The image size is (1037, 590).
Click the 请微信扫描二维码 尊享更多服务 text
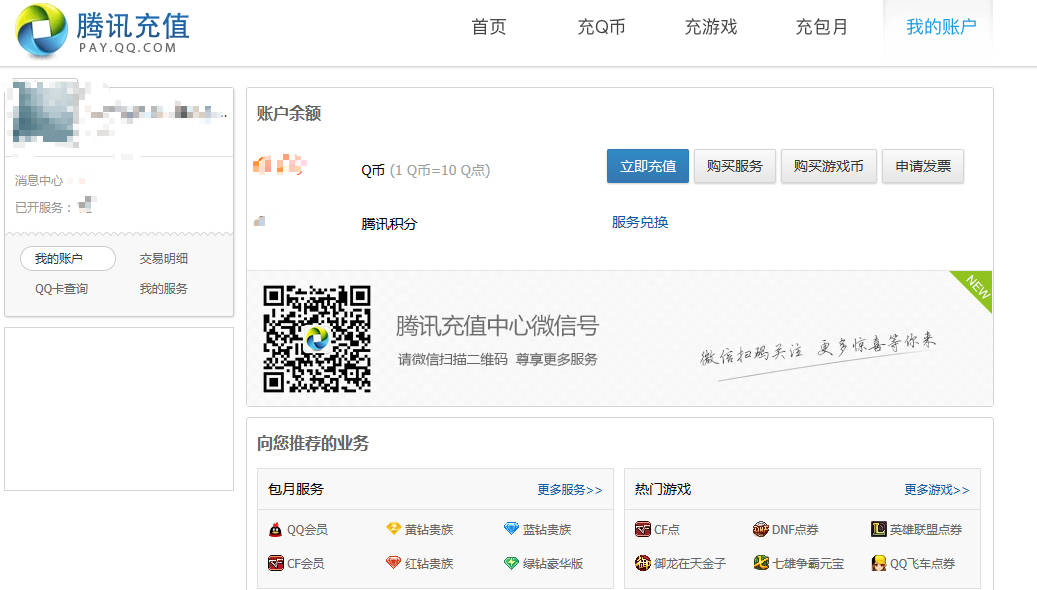[497, 359]
